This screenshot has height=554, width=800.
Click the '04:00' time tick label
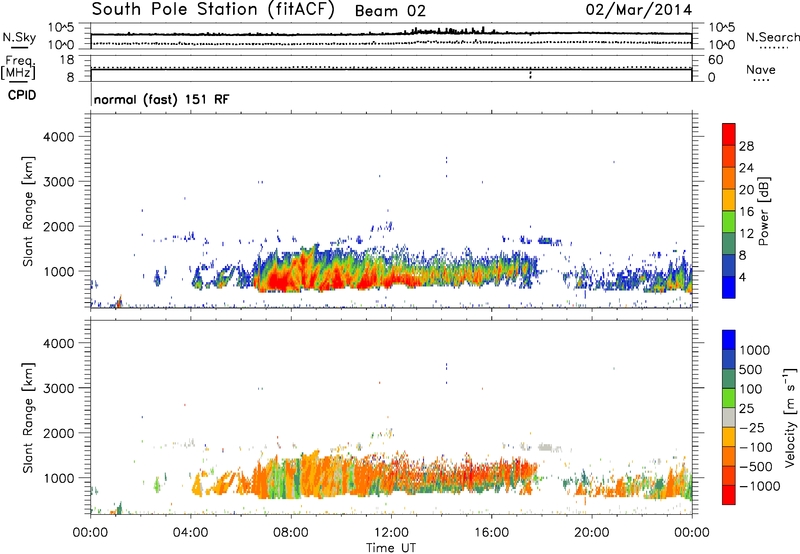[x=190, y=533]
